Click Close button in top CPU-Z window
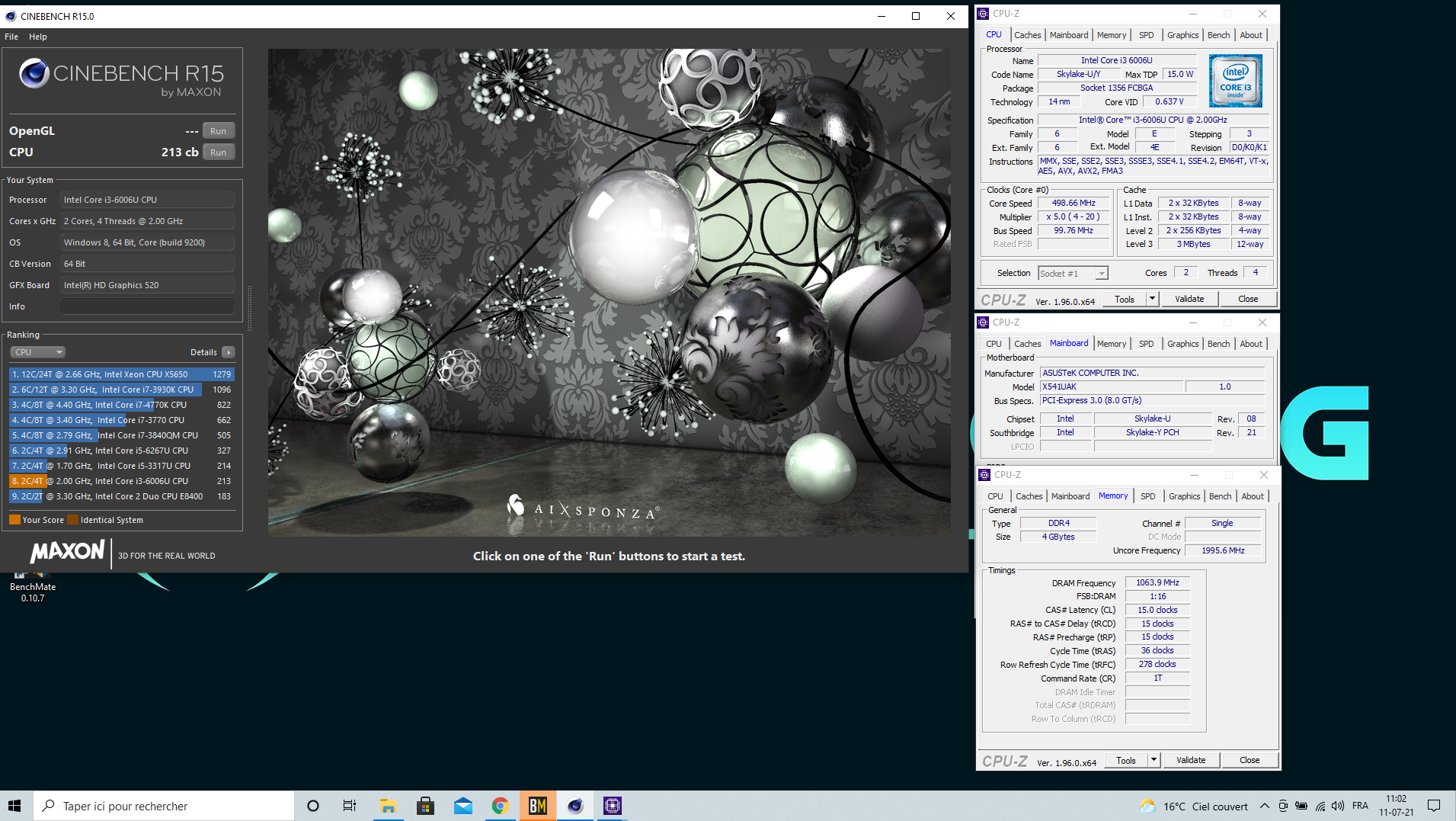Screen dimensions: 1456x821 click(1248, 300)
